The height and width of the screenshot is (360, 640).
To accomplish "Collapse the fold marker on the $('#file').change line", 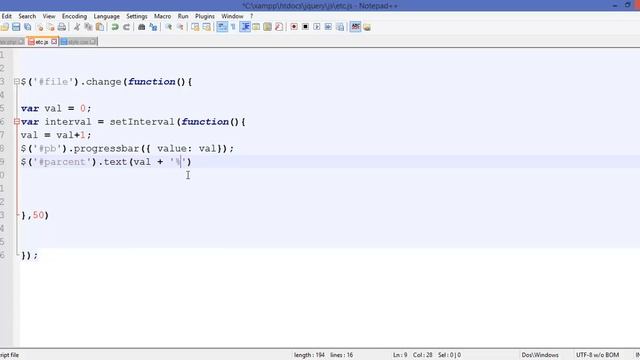I will pyautogui.click(x=17, y=82).
